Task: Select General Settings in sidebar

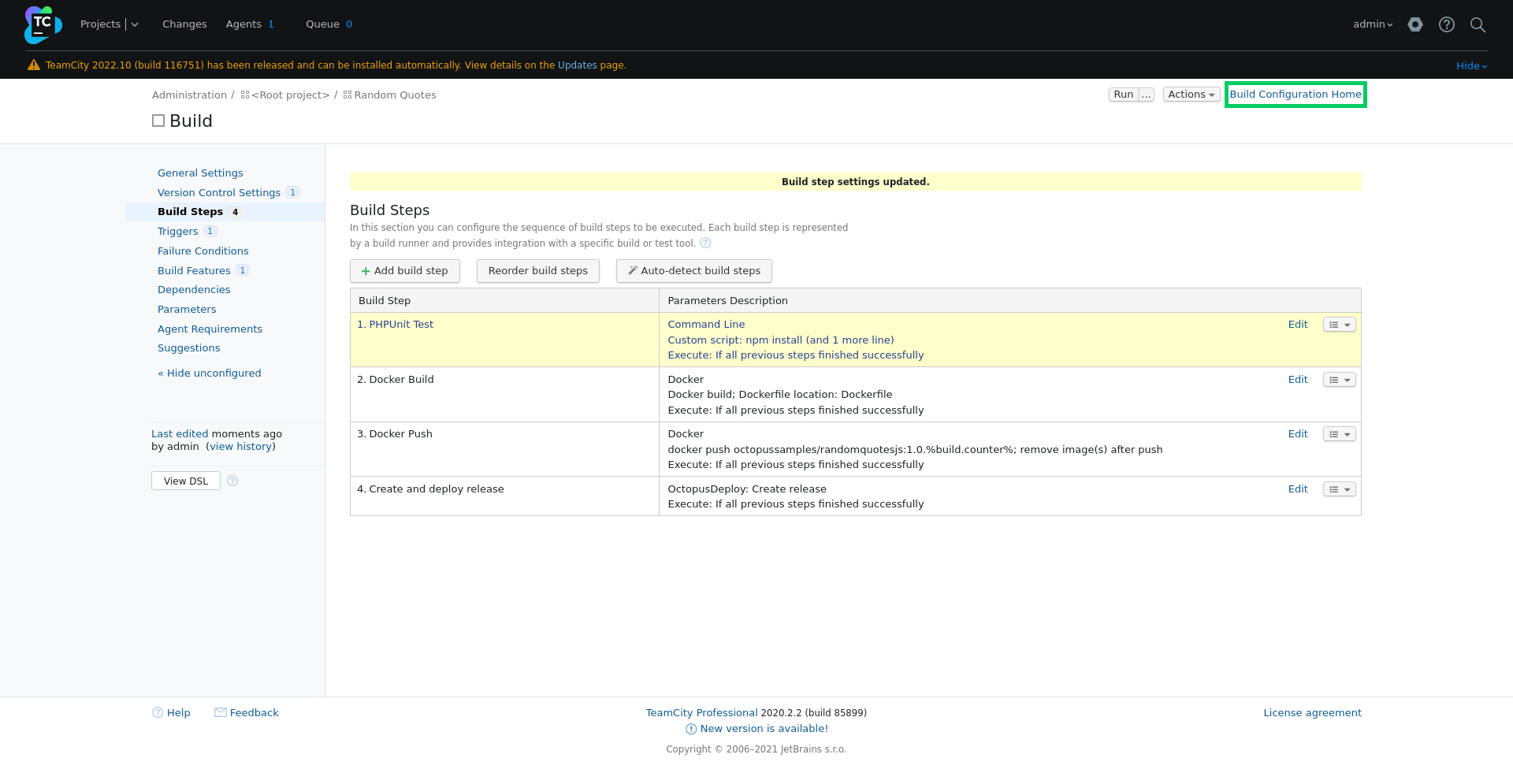Action: [200, 173]
